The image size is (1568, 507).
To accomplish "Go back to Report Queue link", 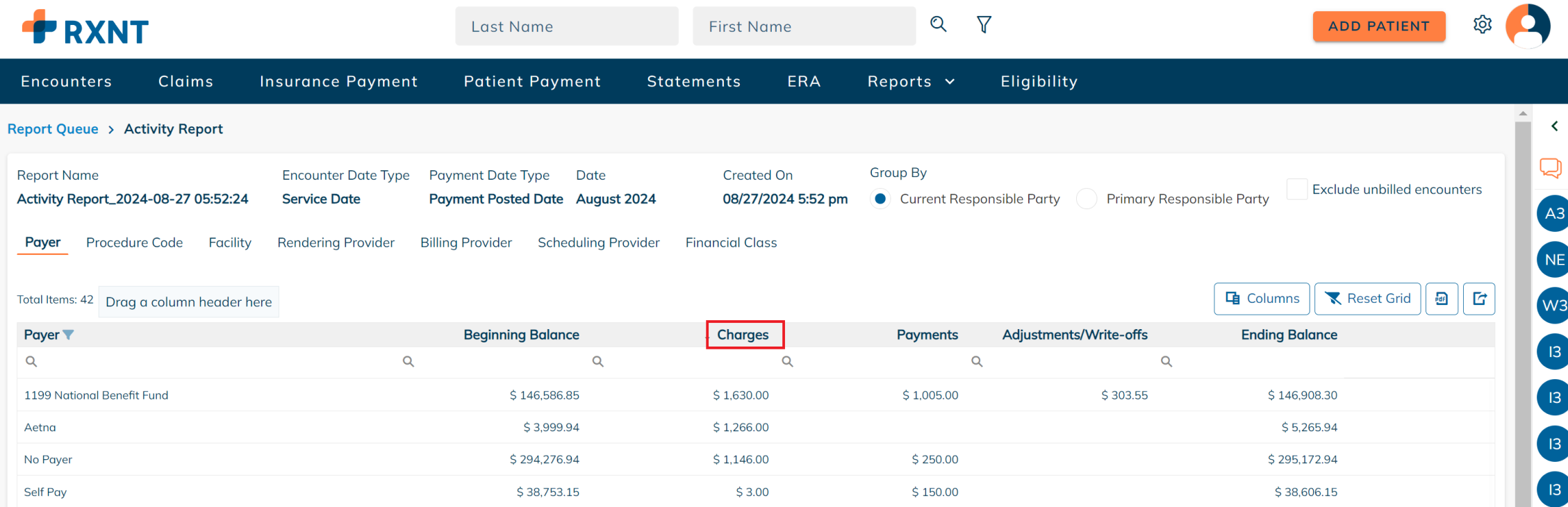I will coord(53,129).
